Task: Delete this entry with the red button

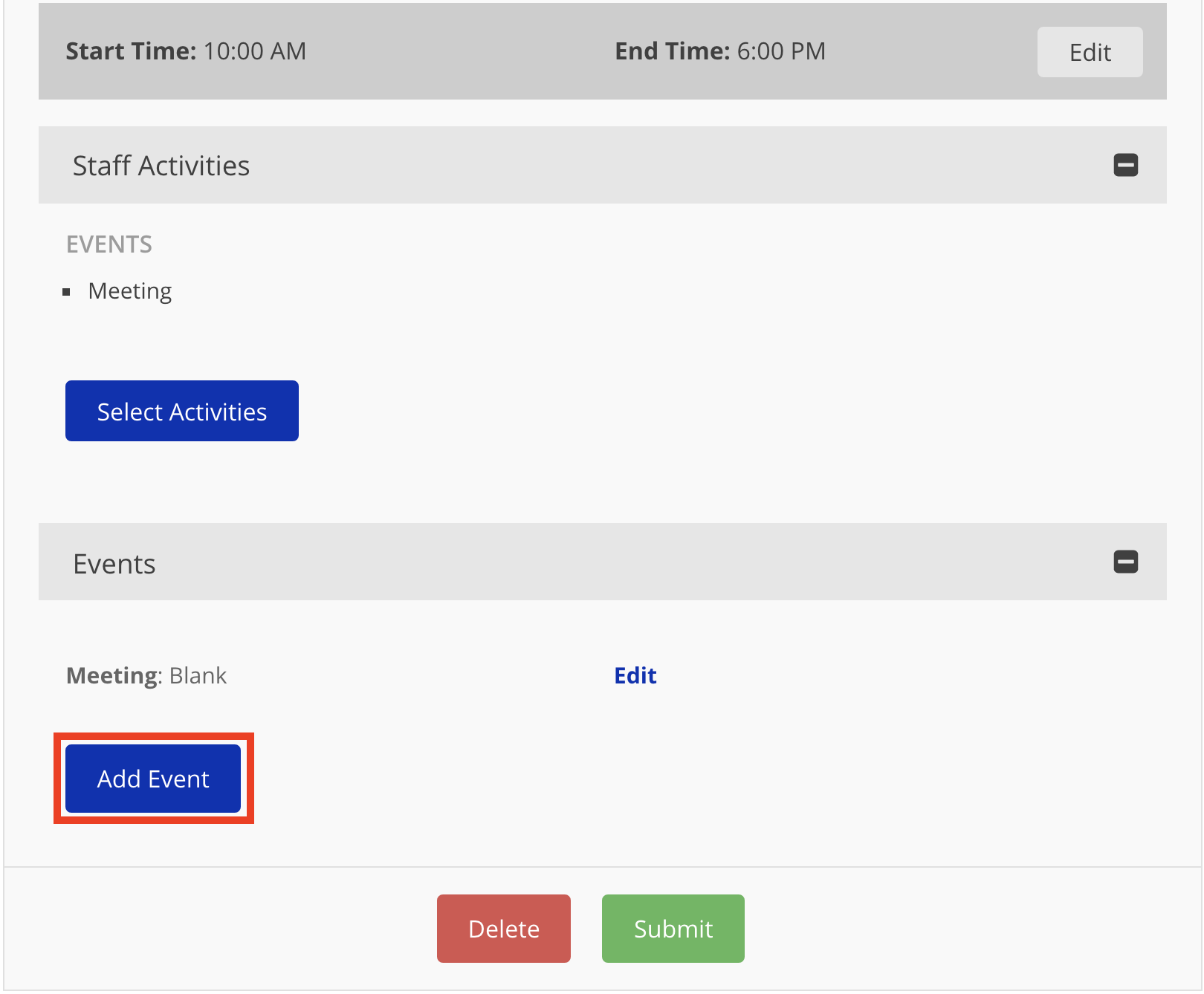Action: coord(503,929)
